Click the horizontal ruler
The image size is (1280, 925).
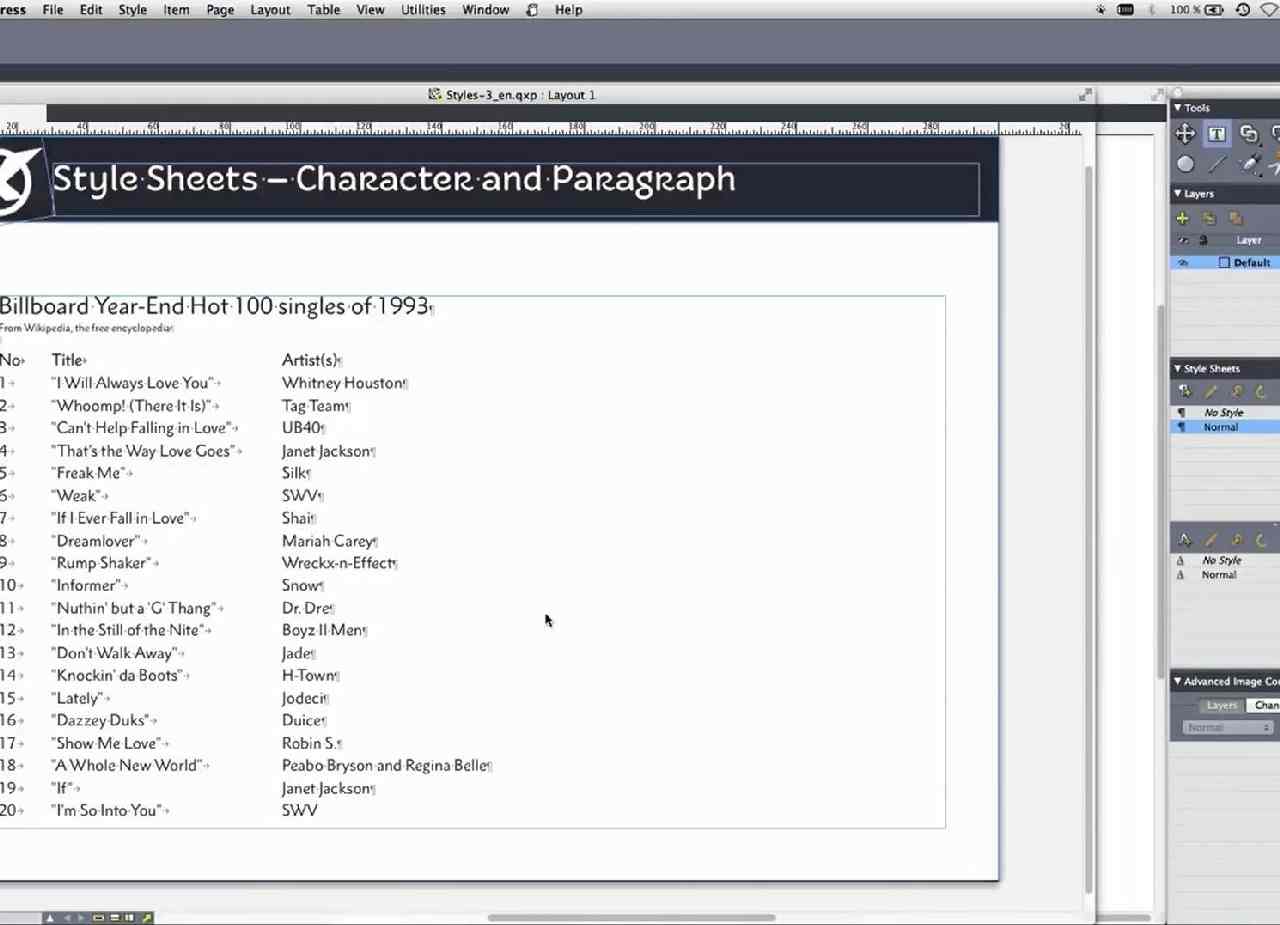click(x=540, y=128)
